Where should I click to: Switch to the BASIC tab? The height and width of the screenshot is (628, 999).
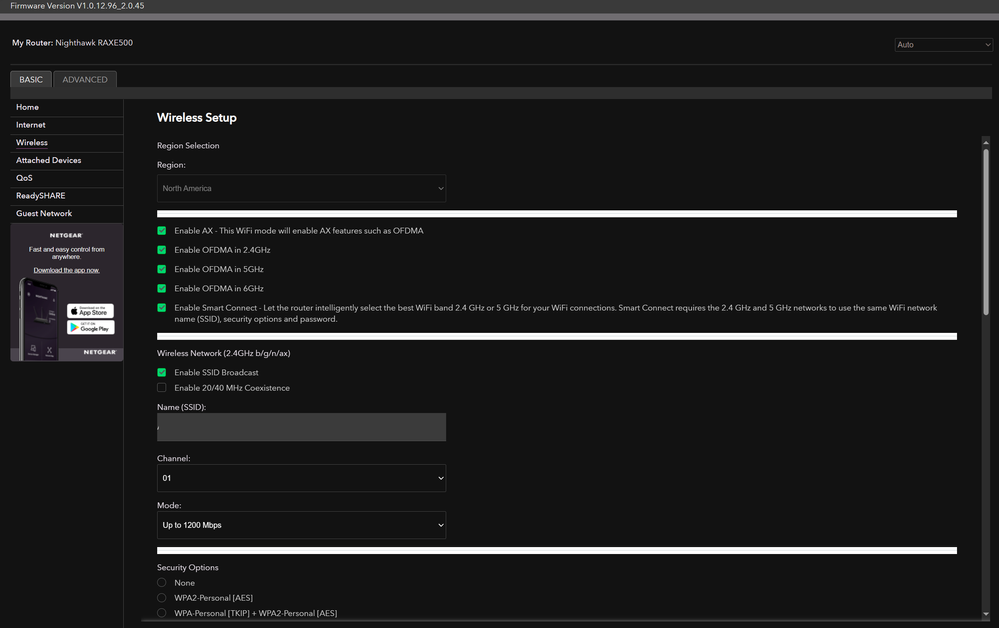31,80
